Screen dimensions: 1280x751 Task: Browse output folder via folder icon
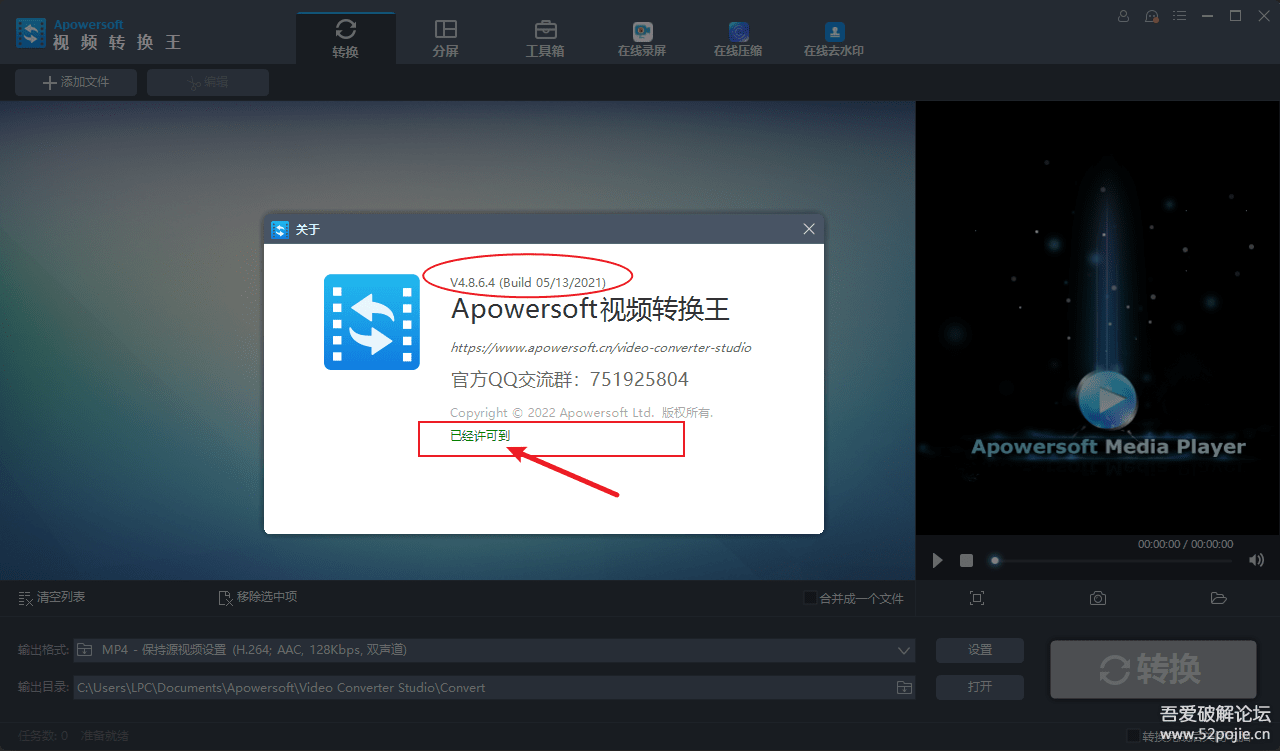pos(904,687)
